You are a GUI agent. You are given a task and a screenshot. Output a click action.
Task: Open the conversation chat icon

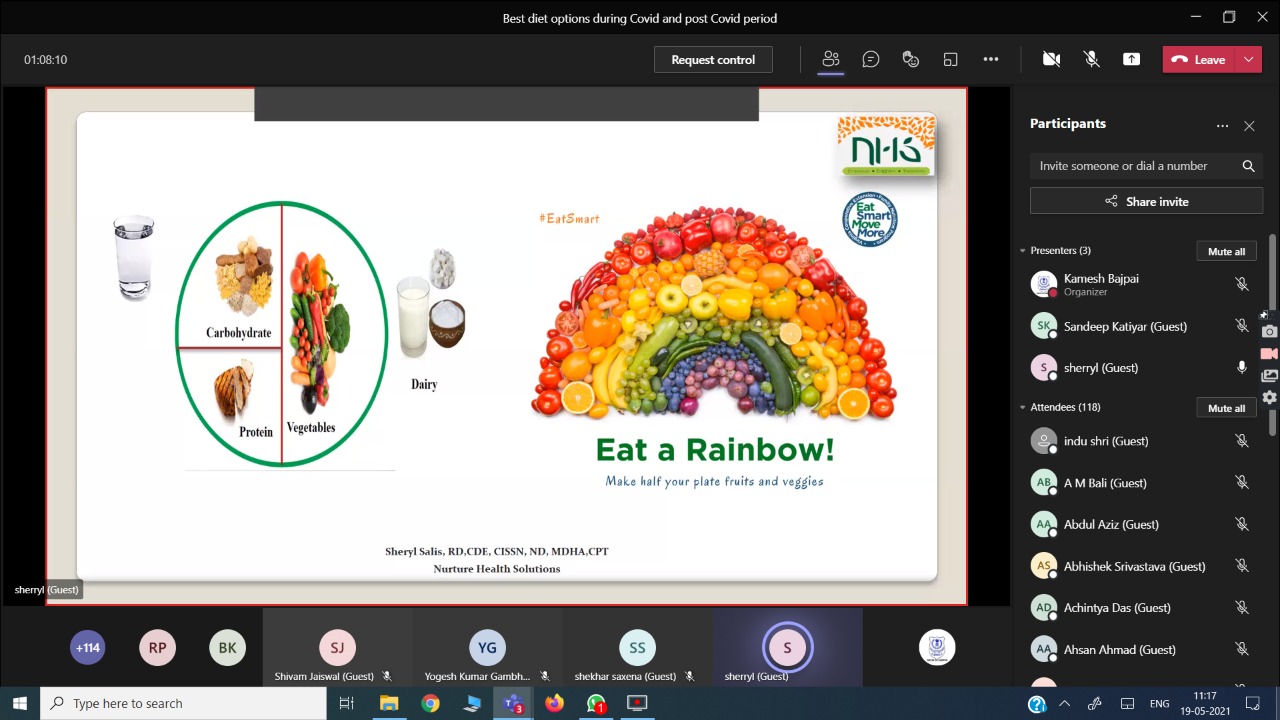click(871, 59)
